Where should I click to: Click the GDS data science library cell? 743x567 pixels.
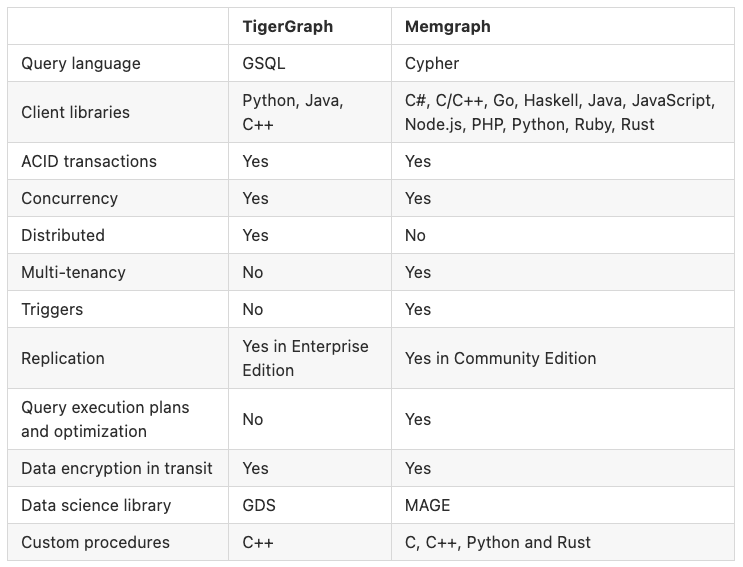click(259, 505)
